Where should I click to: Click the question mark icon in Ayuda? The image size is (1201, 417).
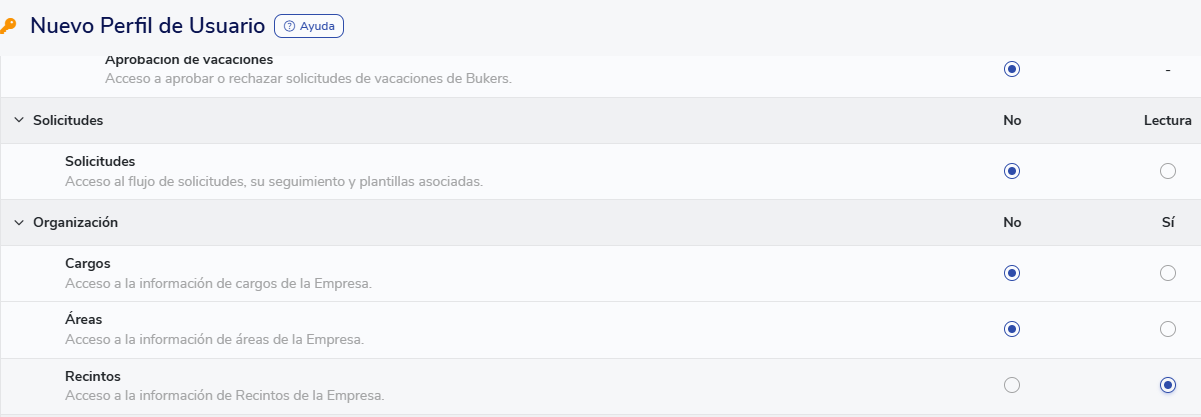pos(290,26)
